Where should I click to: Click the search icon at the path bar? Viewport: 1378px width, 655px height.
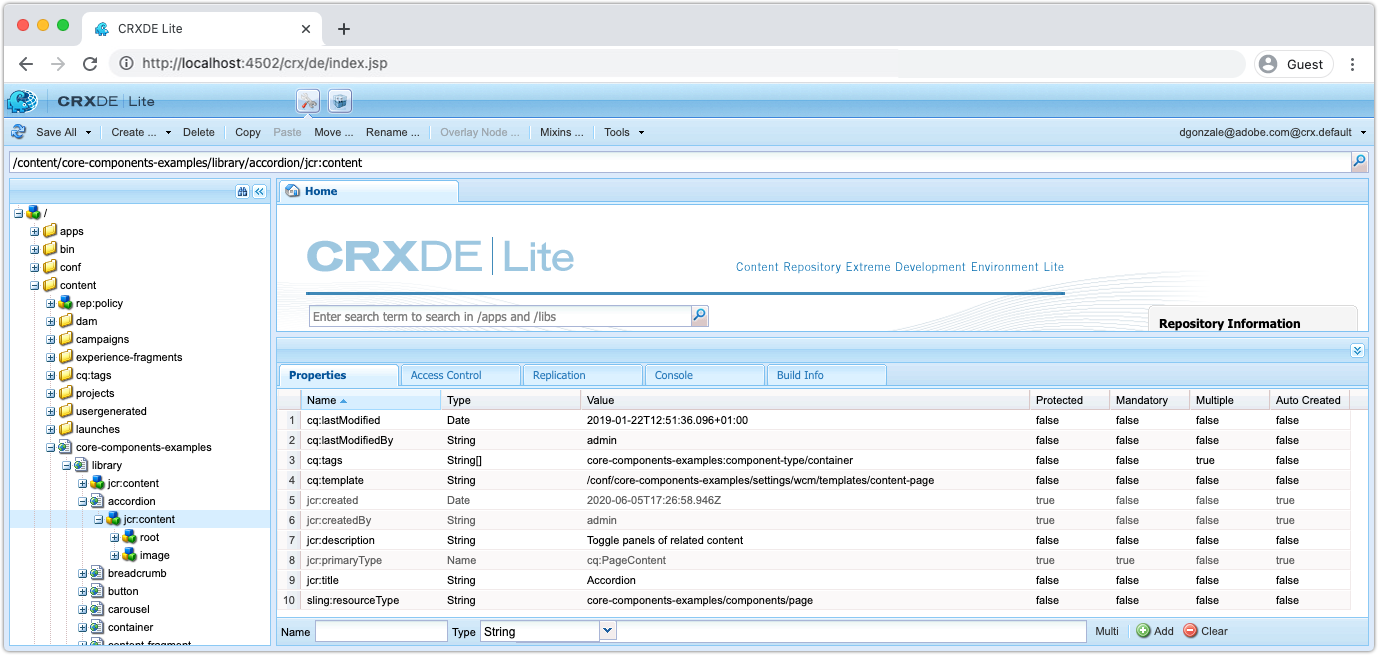click(1359, 161)
